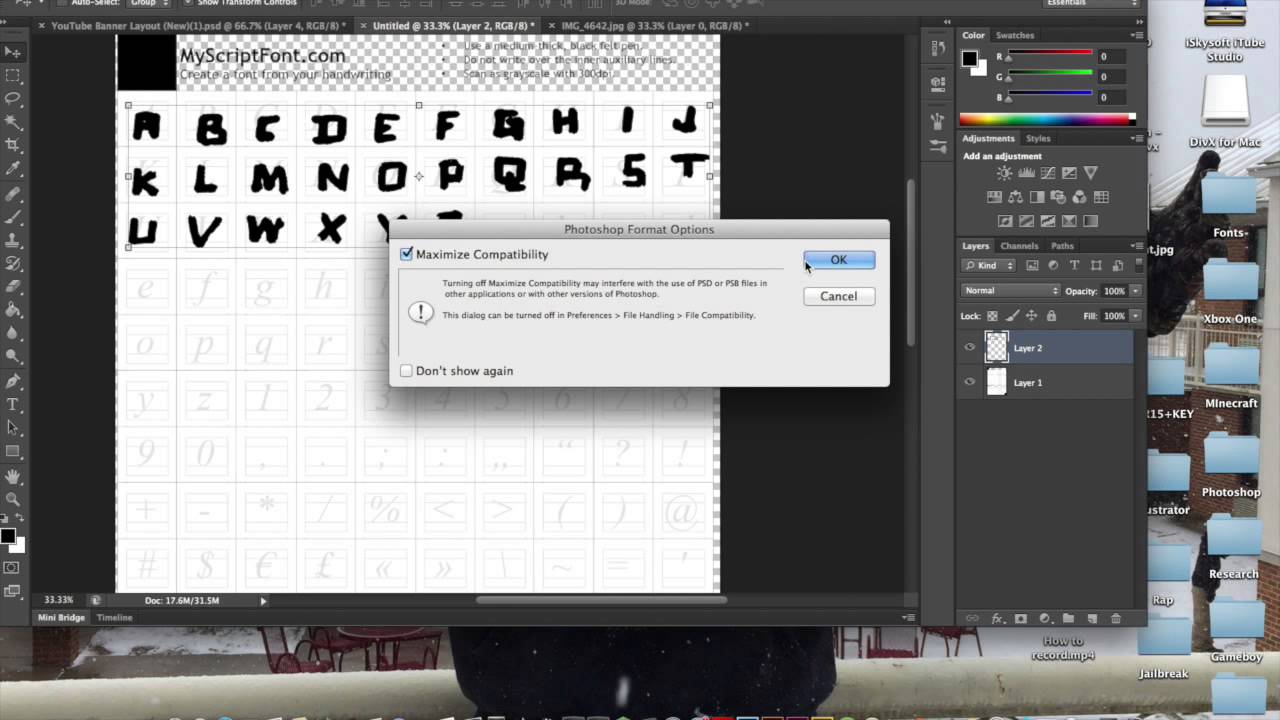The image size is (1280, 720).
Task: Expand the Opacity slider dropdown arrow
Action: [x=1135, y=291]
